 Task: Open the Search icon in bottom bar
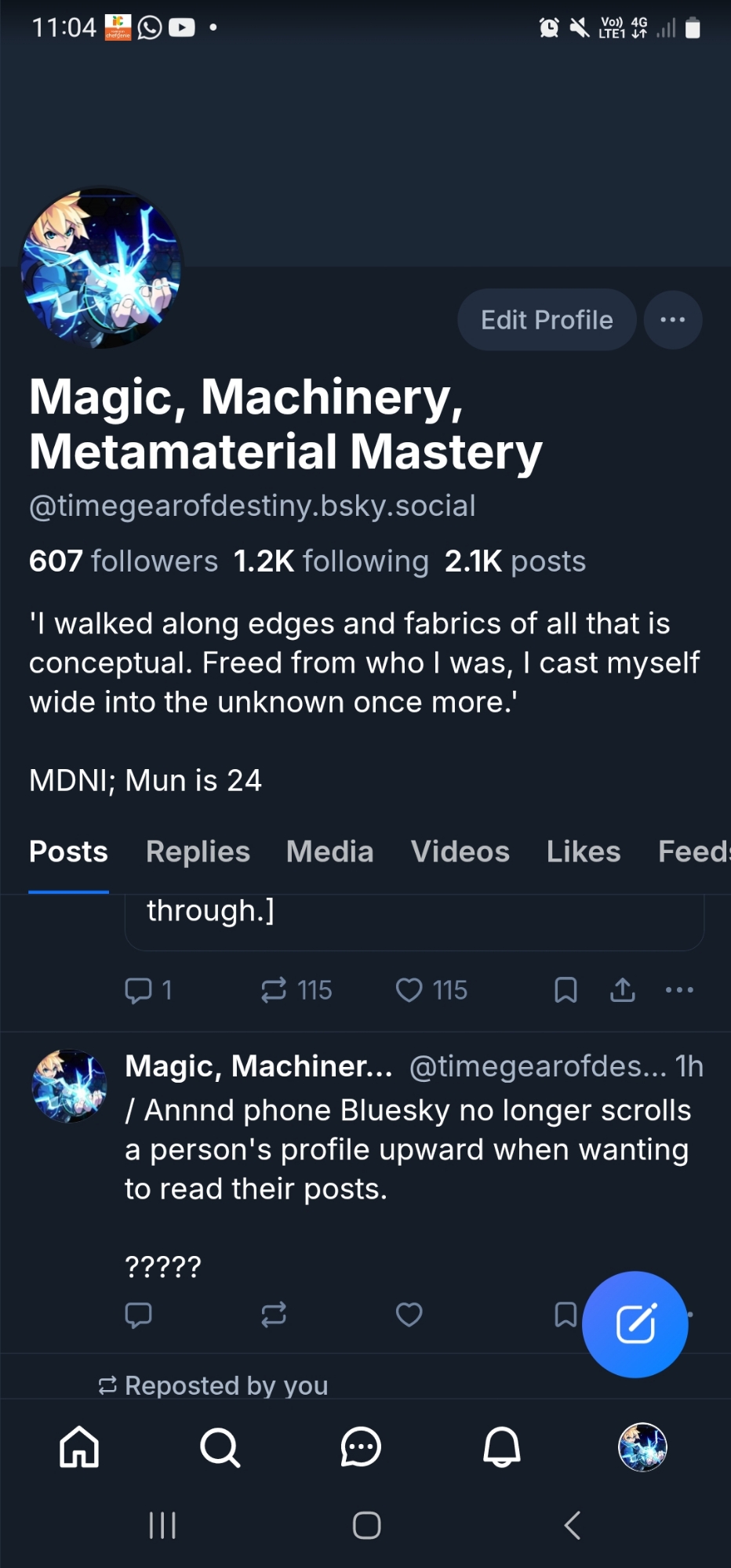(x=220, y=1446)
